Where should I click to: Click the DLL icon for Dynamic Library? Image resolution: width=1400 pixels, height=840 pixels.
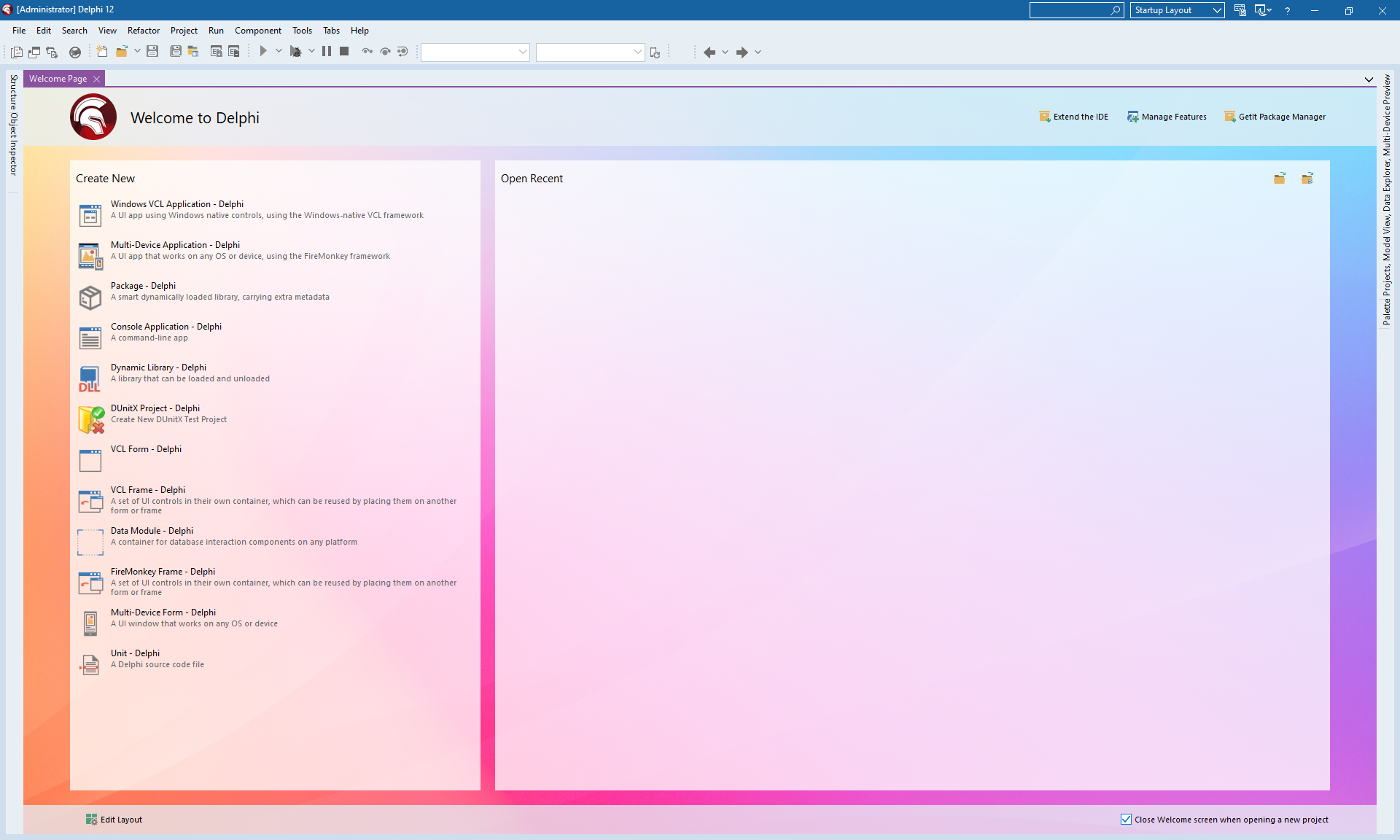(90, 379)
